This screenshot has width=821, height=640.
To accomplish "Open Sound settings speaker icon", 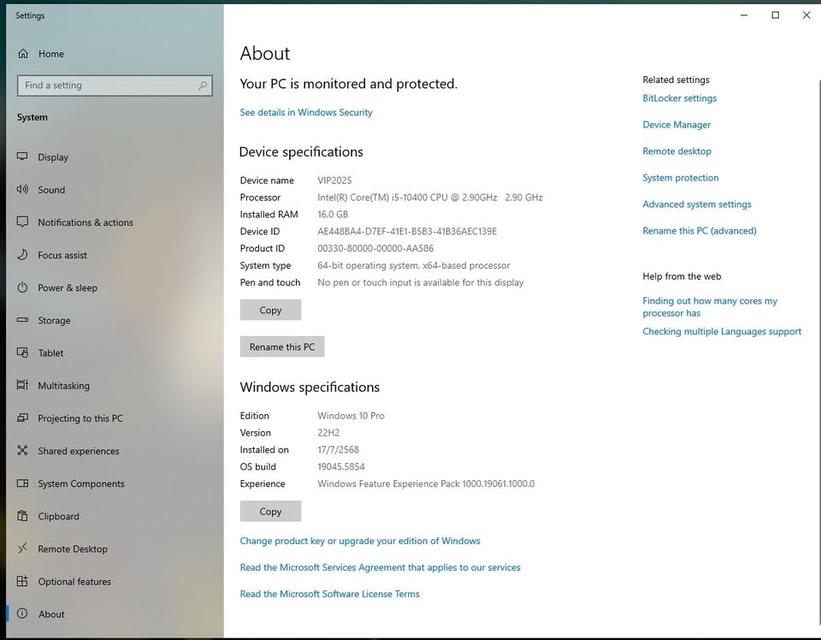I will pos(23,190).
